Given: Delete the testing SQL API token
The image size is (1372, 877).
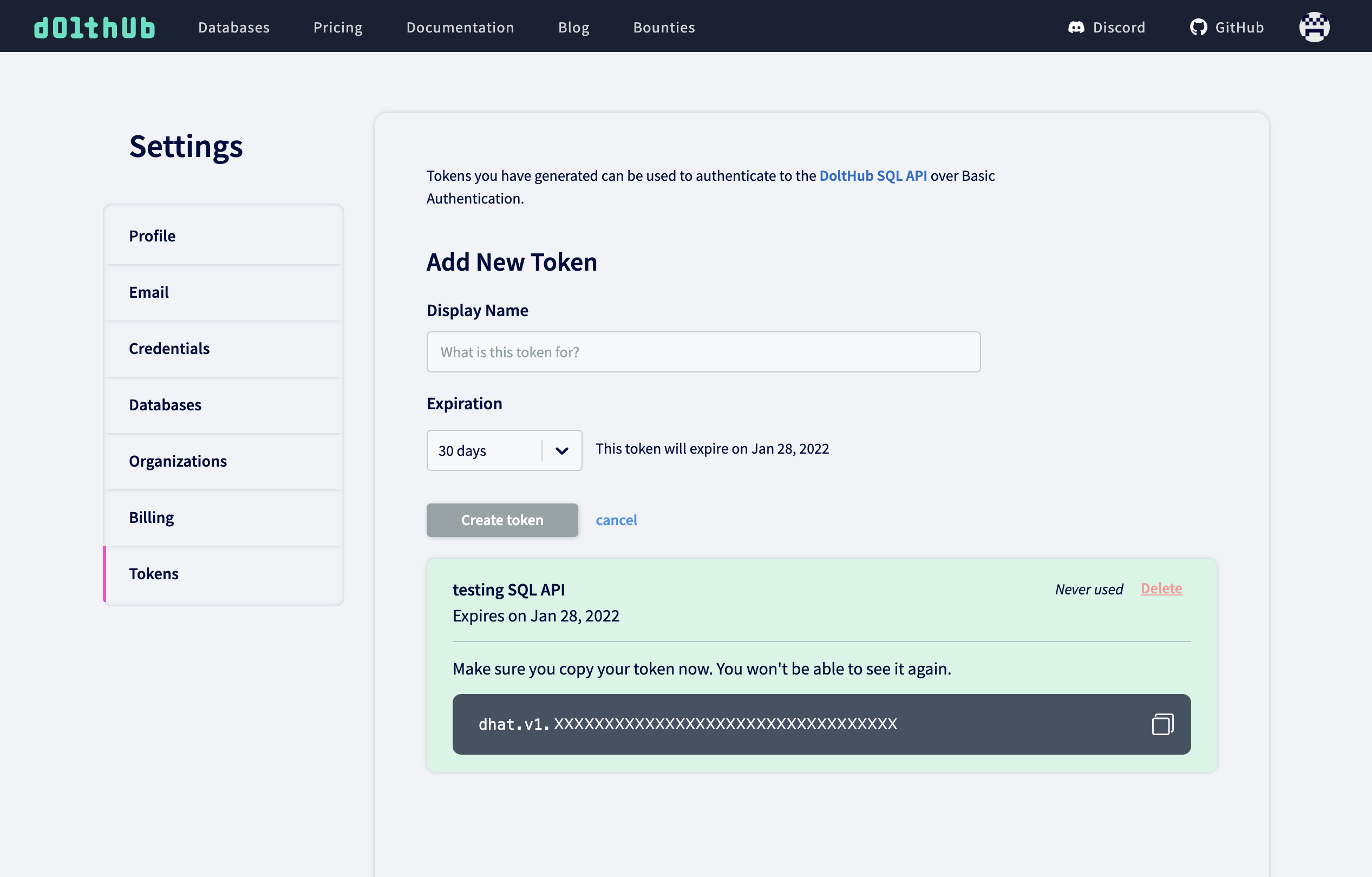Looking at the screenshot, I should tap(1161, 588).
